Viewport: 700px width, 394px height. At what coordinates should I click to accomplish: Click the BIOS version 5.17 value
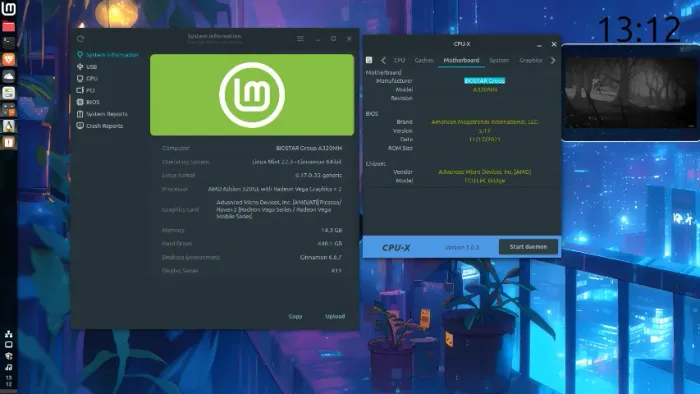(484, 131)
